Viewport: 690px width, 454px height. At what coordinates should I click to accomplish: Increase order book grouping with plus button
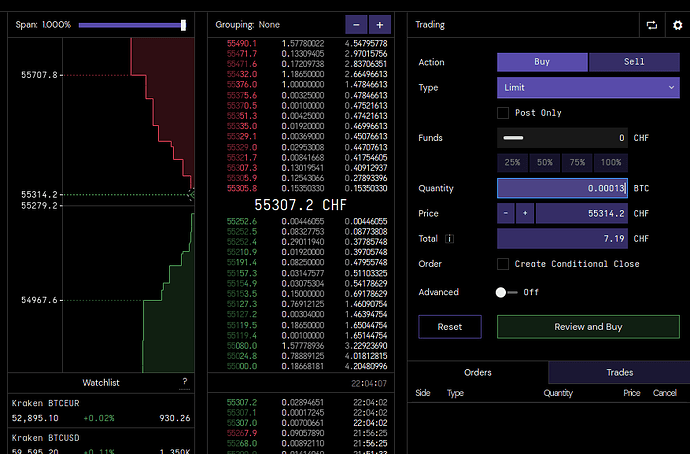point(380,24)
